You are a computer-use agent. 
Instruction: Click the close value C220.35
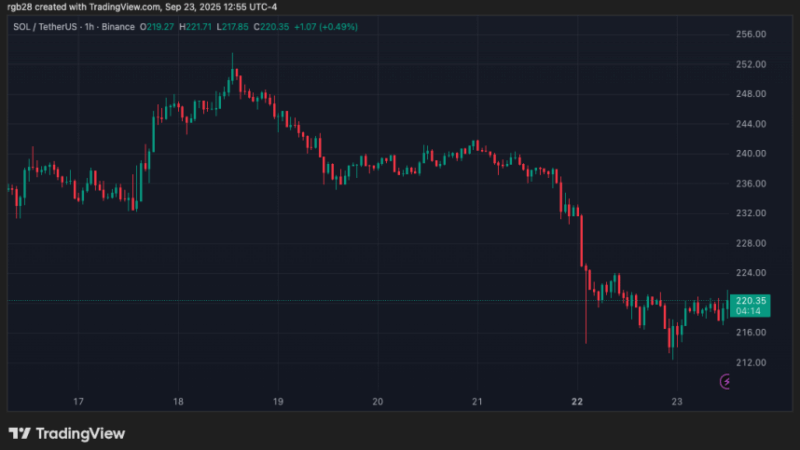pyautogui.click(x=271, y=27)
